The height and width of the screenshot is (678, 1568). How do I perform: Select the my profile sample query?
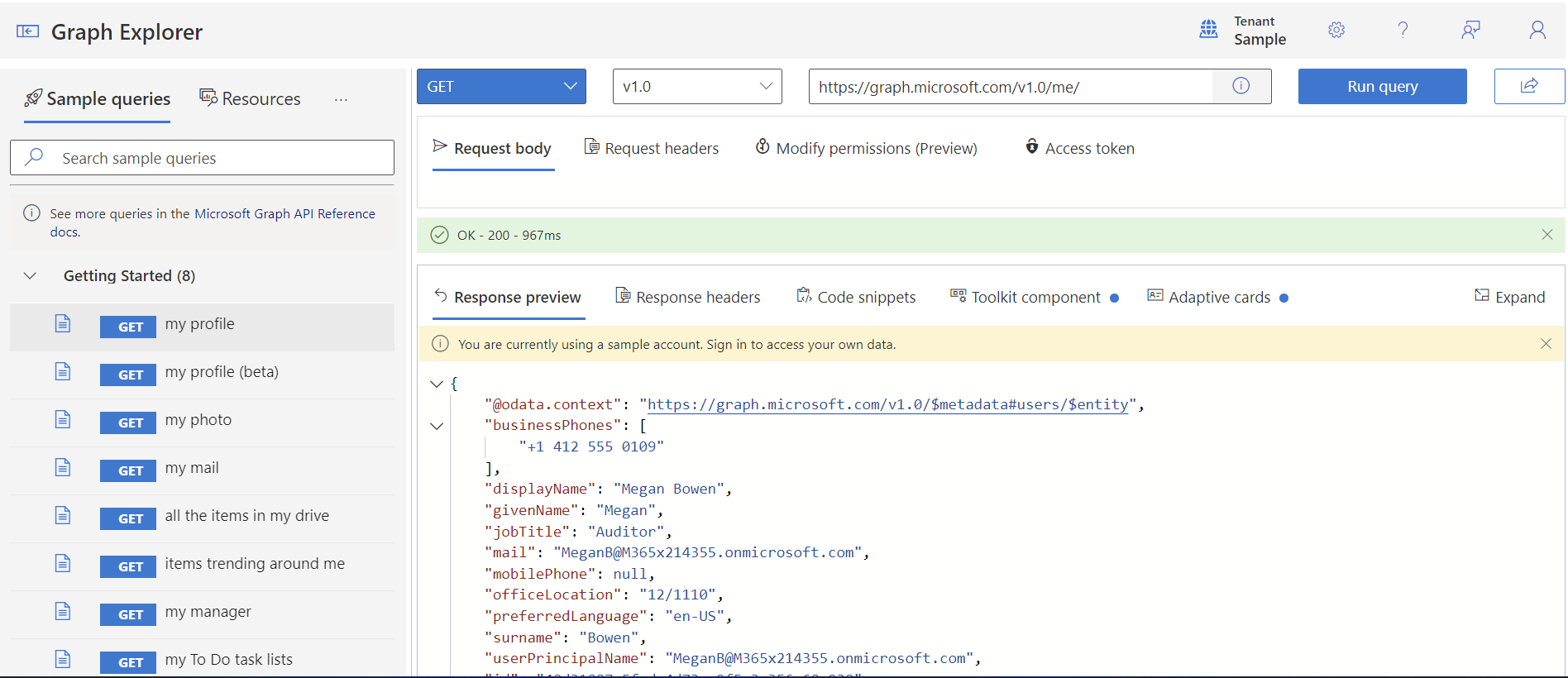coord(202,327)
